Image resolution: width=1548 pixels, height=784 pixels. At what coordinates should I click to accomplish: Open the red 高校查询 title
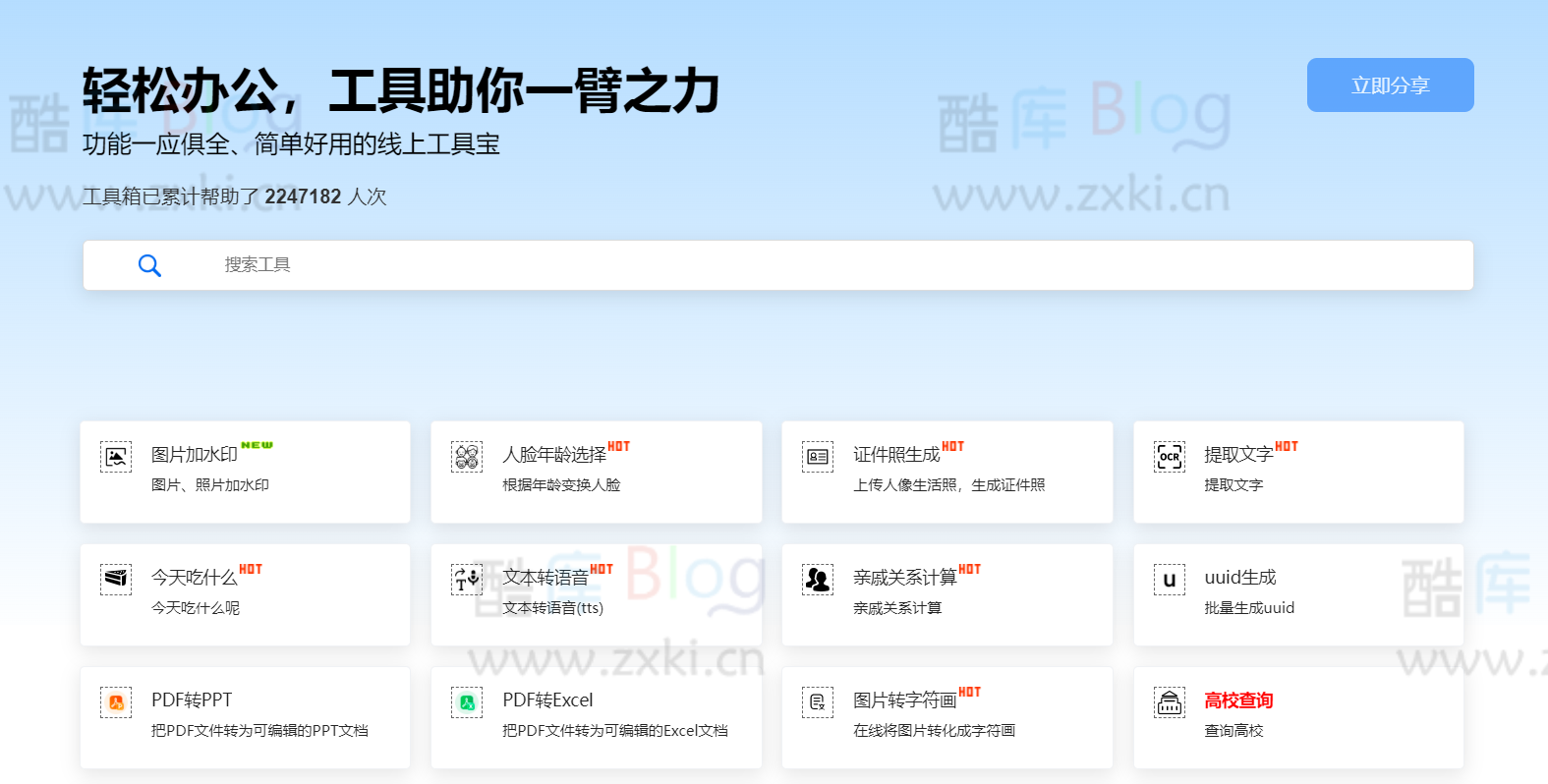click(1238, 700)
